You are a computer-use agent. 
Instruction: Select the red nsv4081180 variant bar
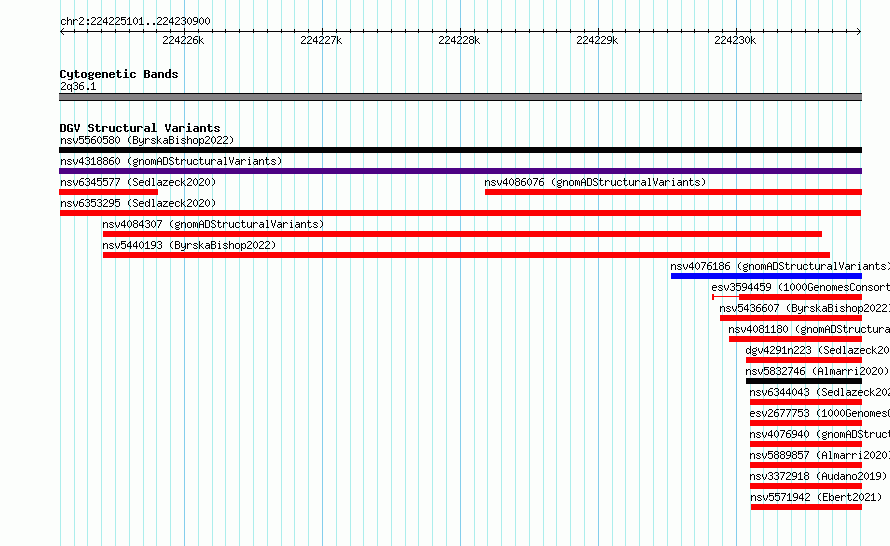tap(795, 339)
